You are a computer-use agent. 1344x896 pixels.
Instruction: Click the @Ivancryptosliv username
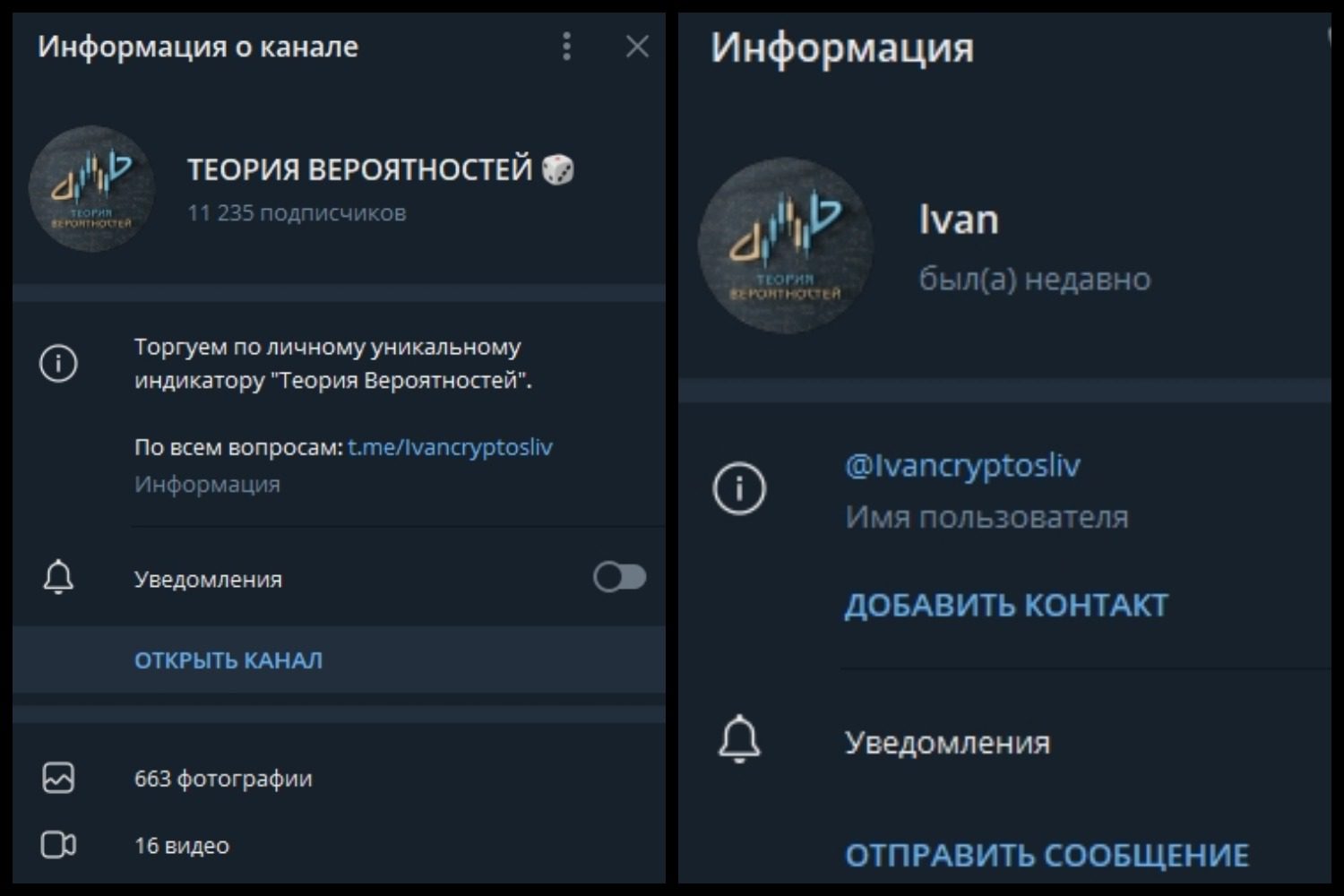tap(962, 466)
